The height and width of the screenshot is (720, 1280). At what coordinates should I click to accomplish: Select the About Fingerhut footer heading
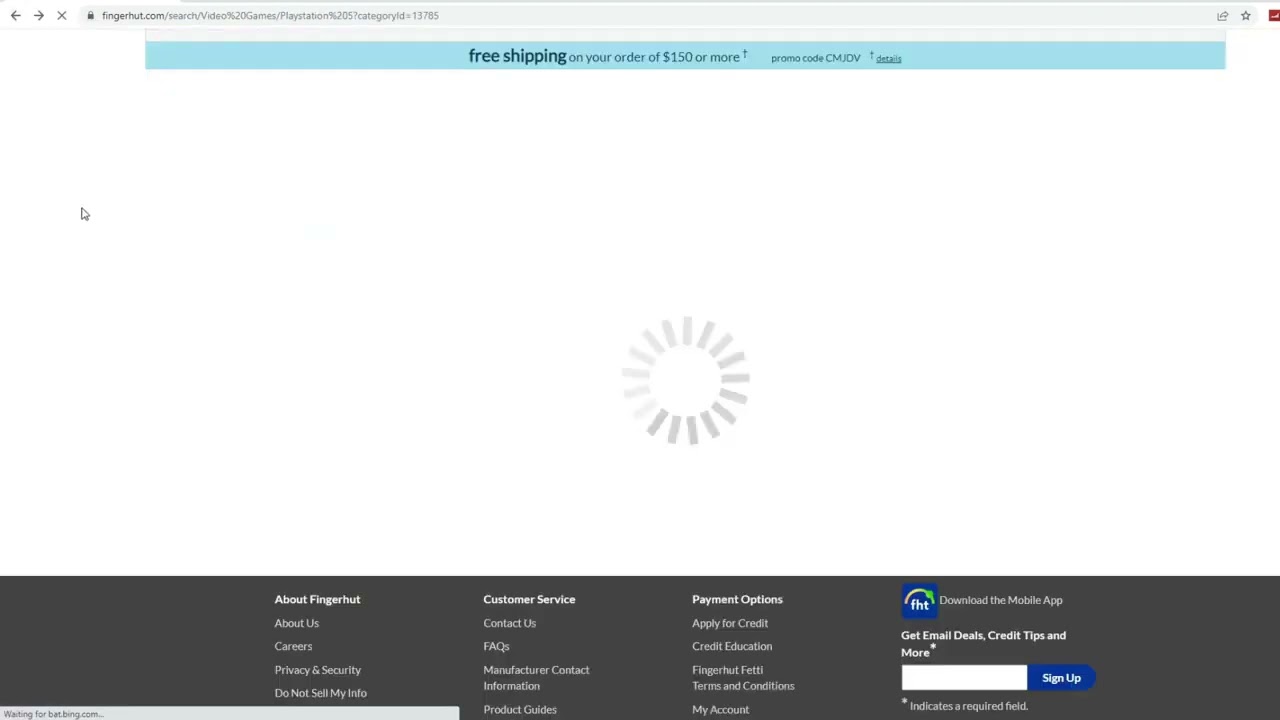click(x=317, y=599)
